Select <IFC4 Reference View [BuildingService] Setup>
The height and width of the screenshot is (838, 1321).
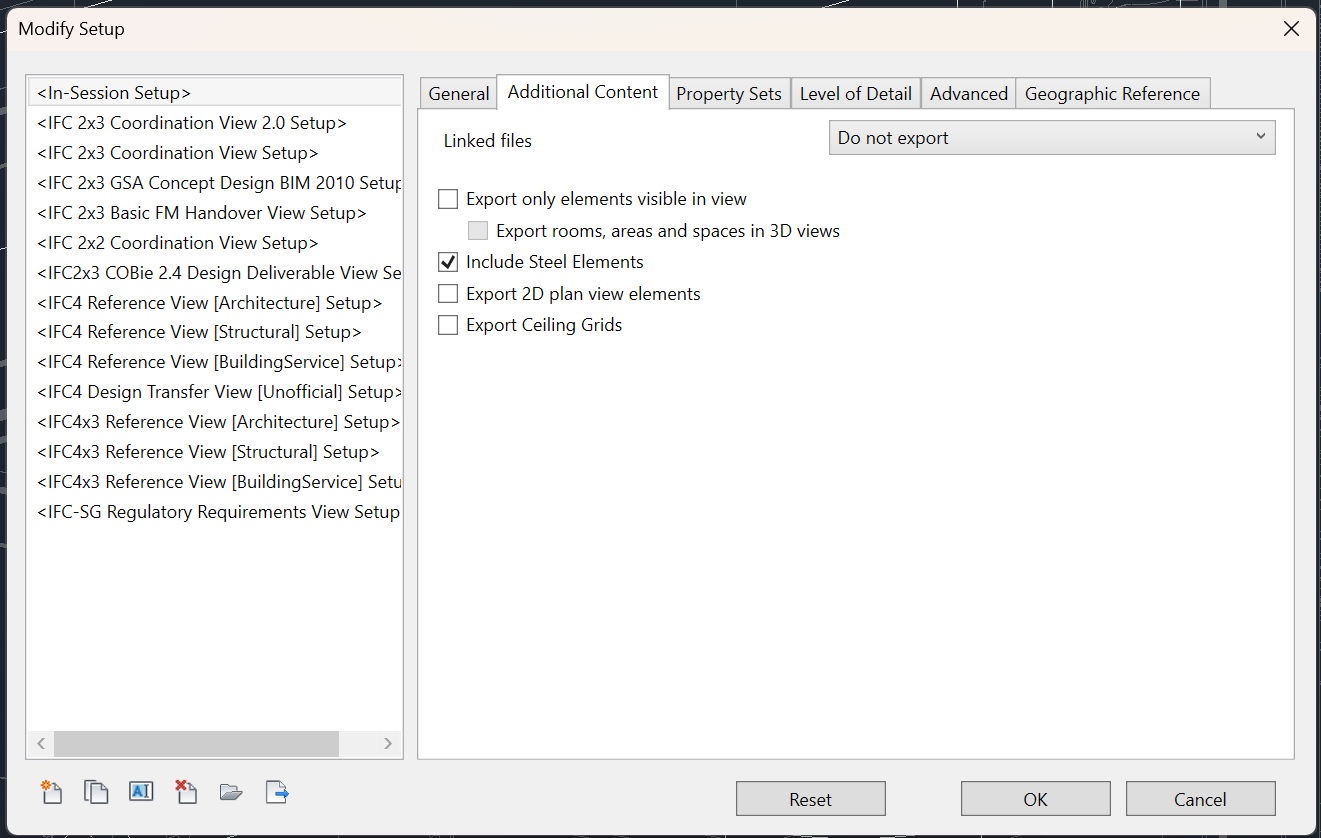coord(215,362)
